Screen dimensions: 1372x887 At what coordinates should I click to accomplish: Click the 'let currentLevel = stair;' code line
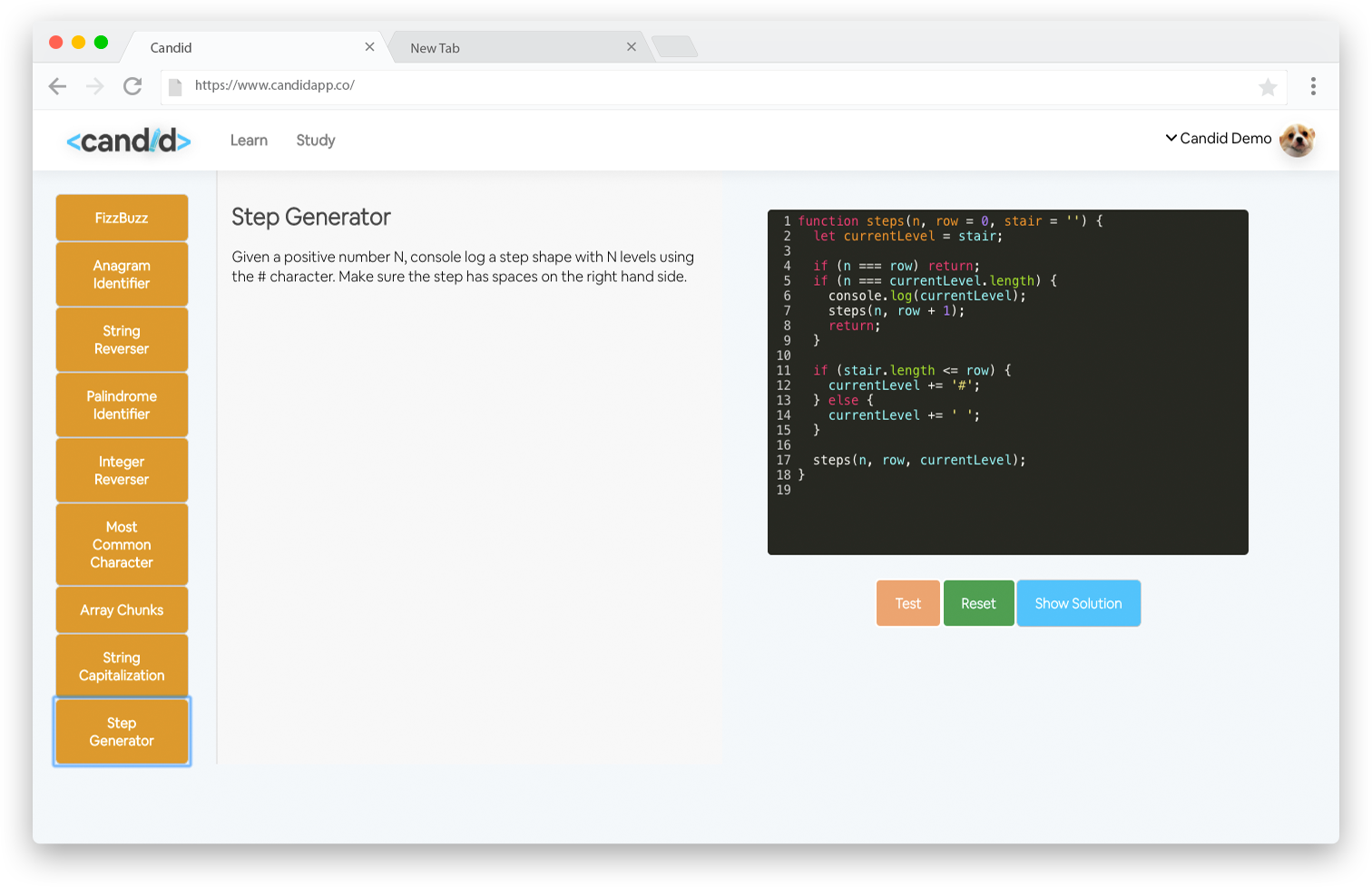[907, 236]
